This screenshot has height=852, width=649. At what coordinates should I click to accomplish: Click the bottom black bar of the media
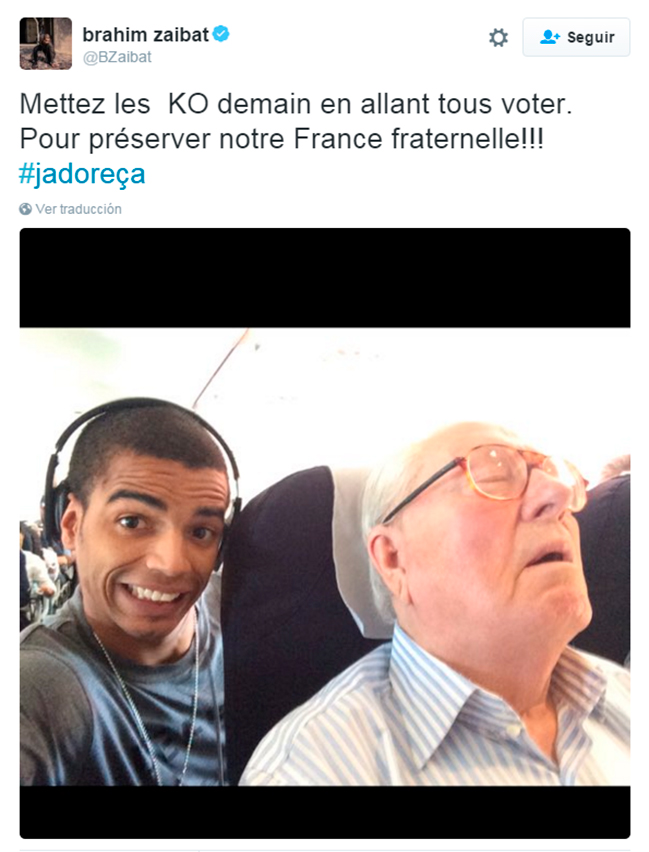[325, 812]
